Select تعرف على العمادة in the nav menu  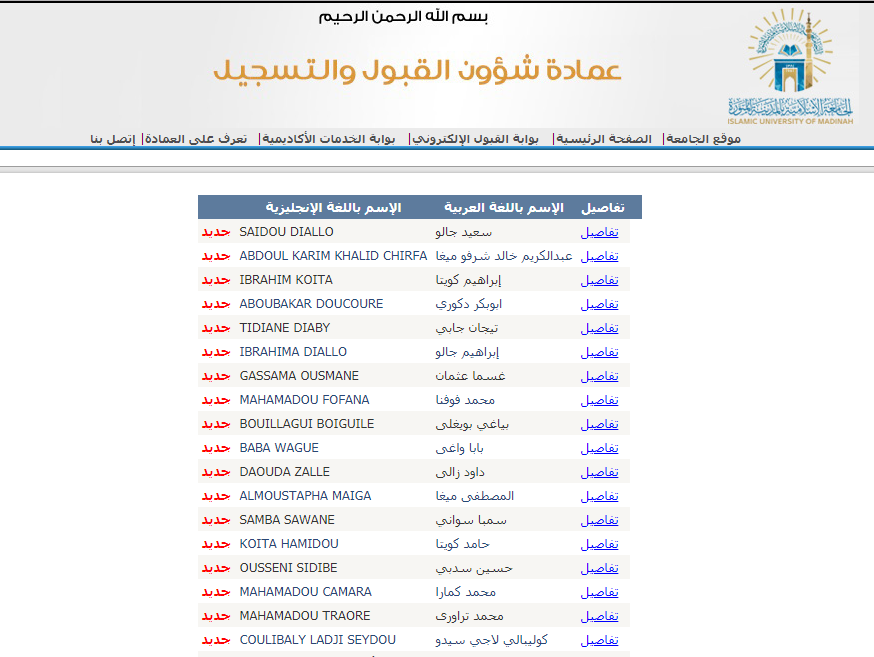[196, 139]
